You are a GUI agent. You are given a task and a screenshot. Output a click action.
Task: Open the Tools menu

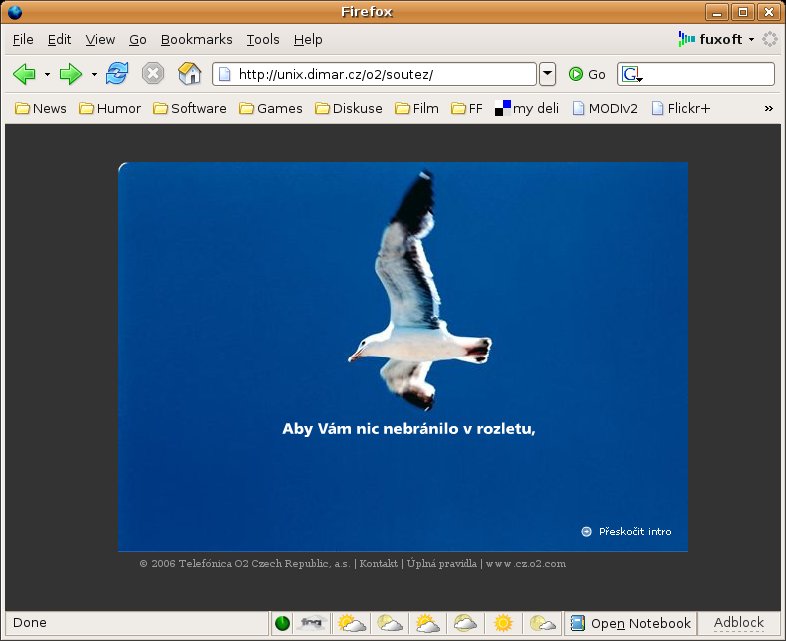click(x=263, y=40)
